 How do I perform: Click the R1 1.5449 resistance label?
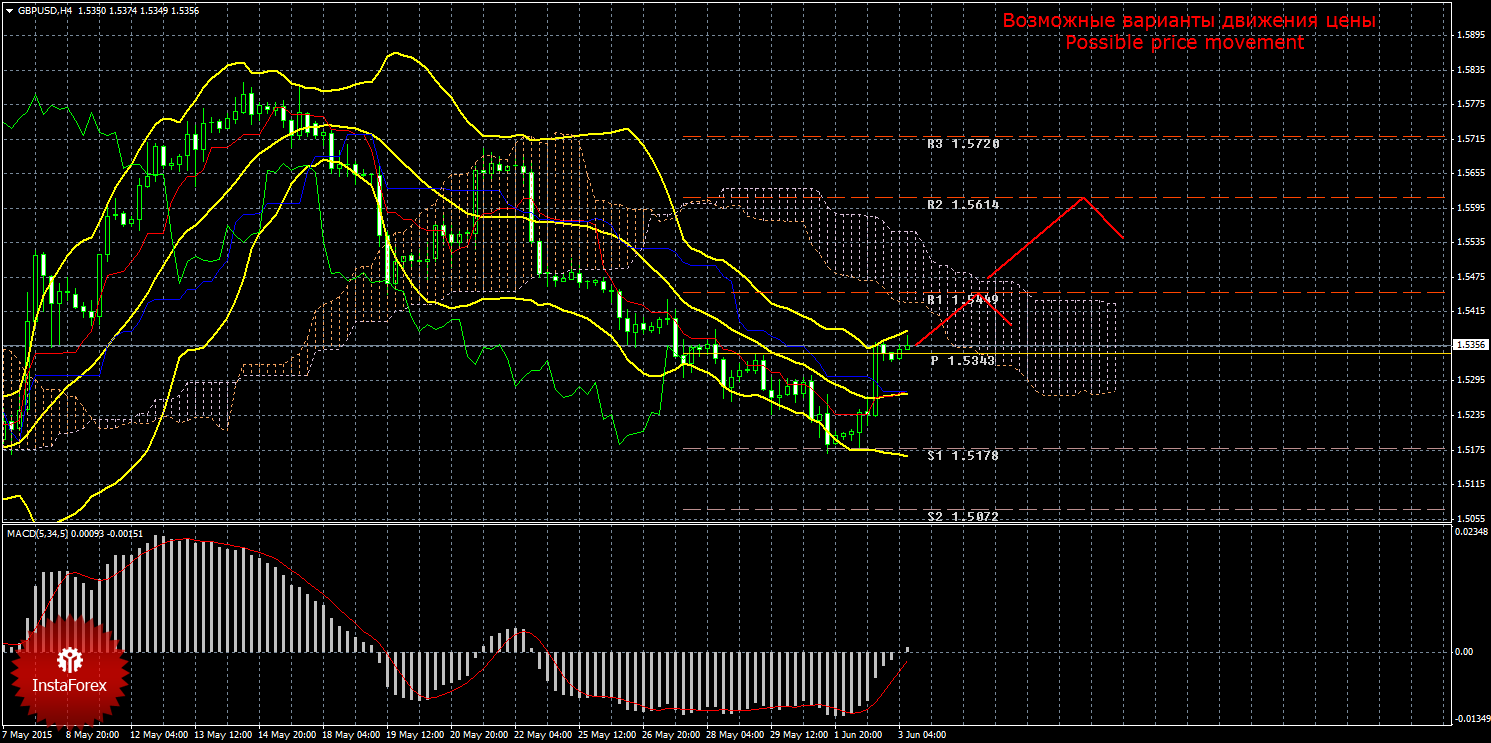962,299
